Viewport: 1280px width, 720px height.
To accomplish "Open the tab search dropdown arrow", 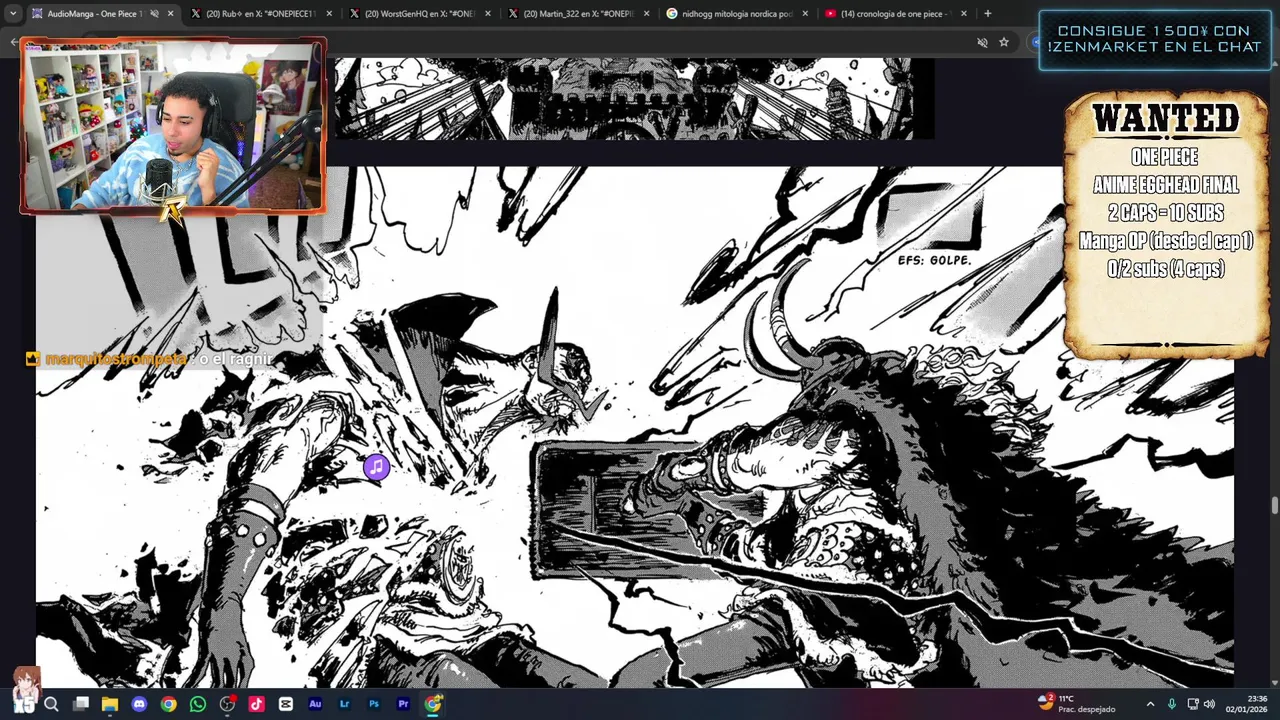I will (13, 14).
